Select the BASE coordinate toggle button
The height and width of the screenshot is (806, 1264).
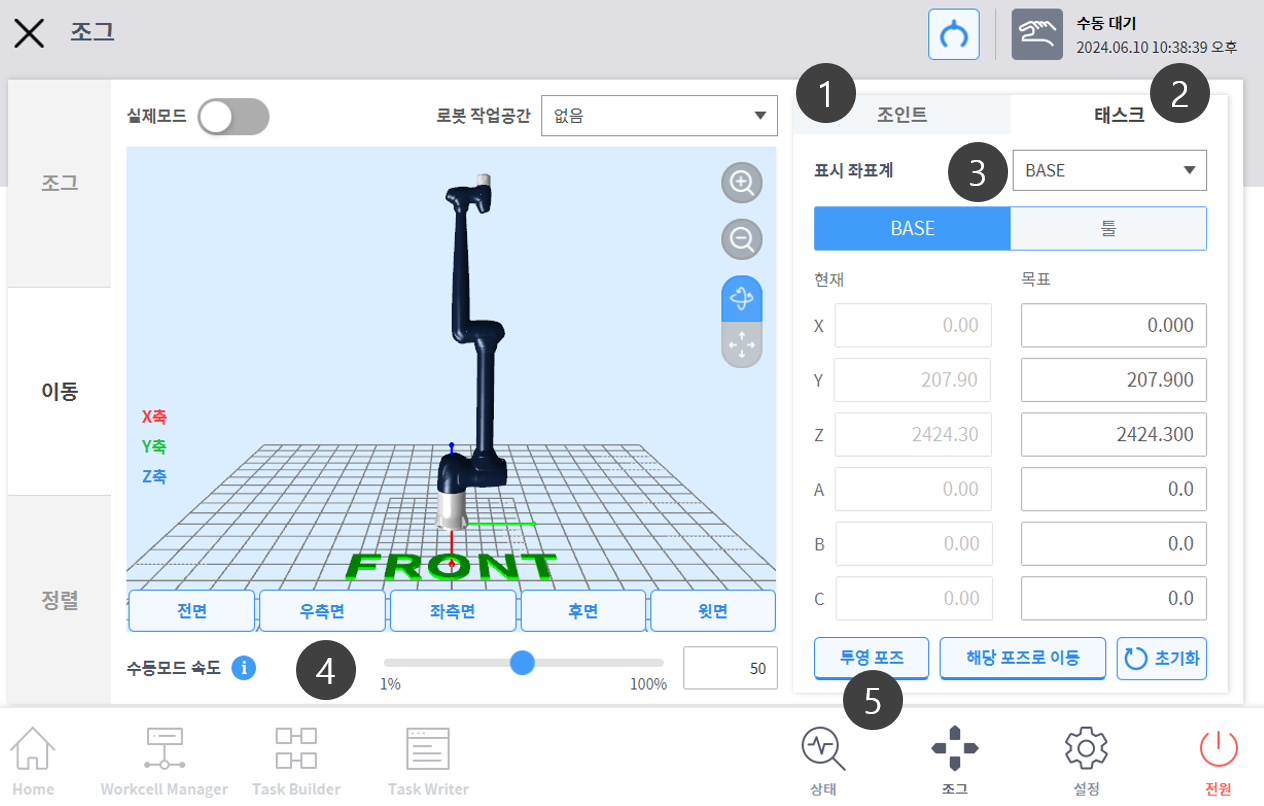click(912, 228)
